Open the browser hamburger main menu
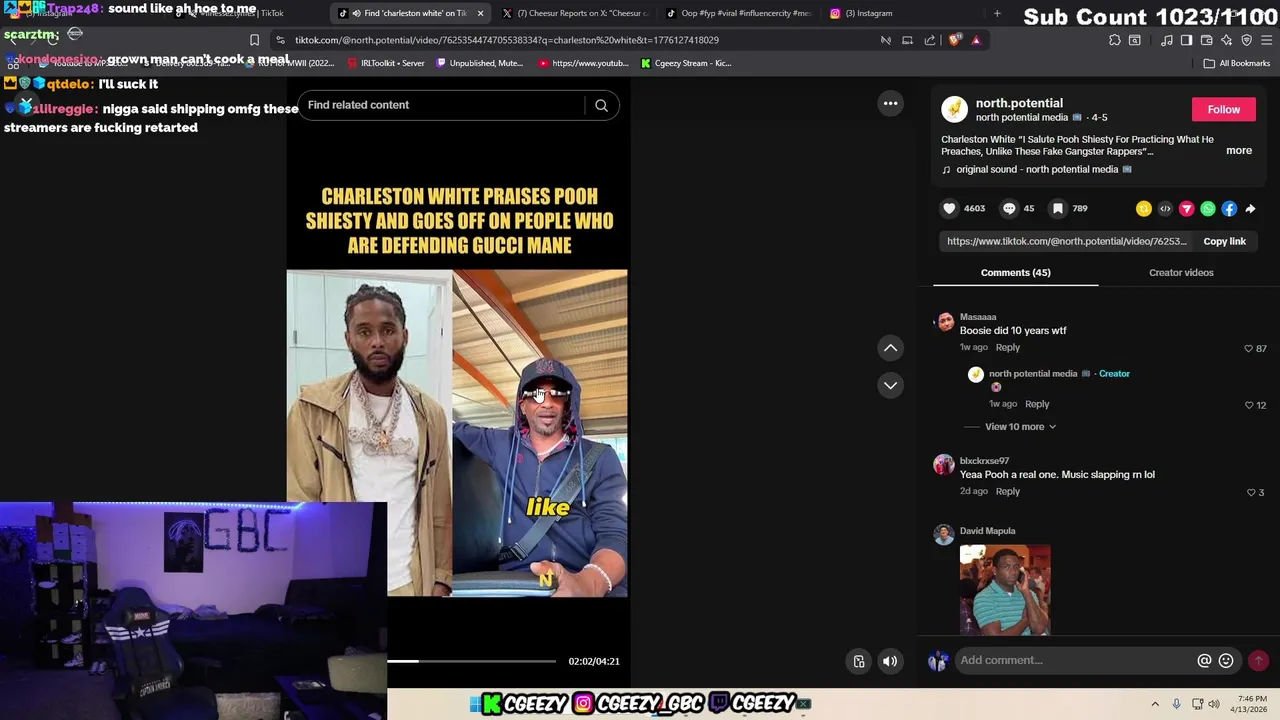Viewport: 1280px width, 720px height. click(x=1266, y=40)
